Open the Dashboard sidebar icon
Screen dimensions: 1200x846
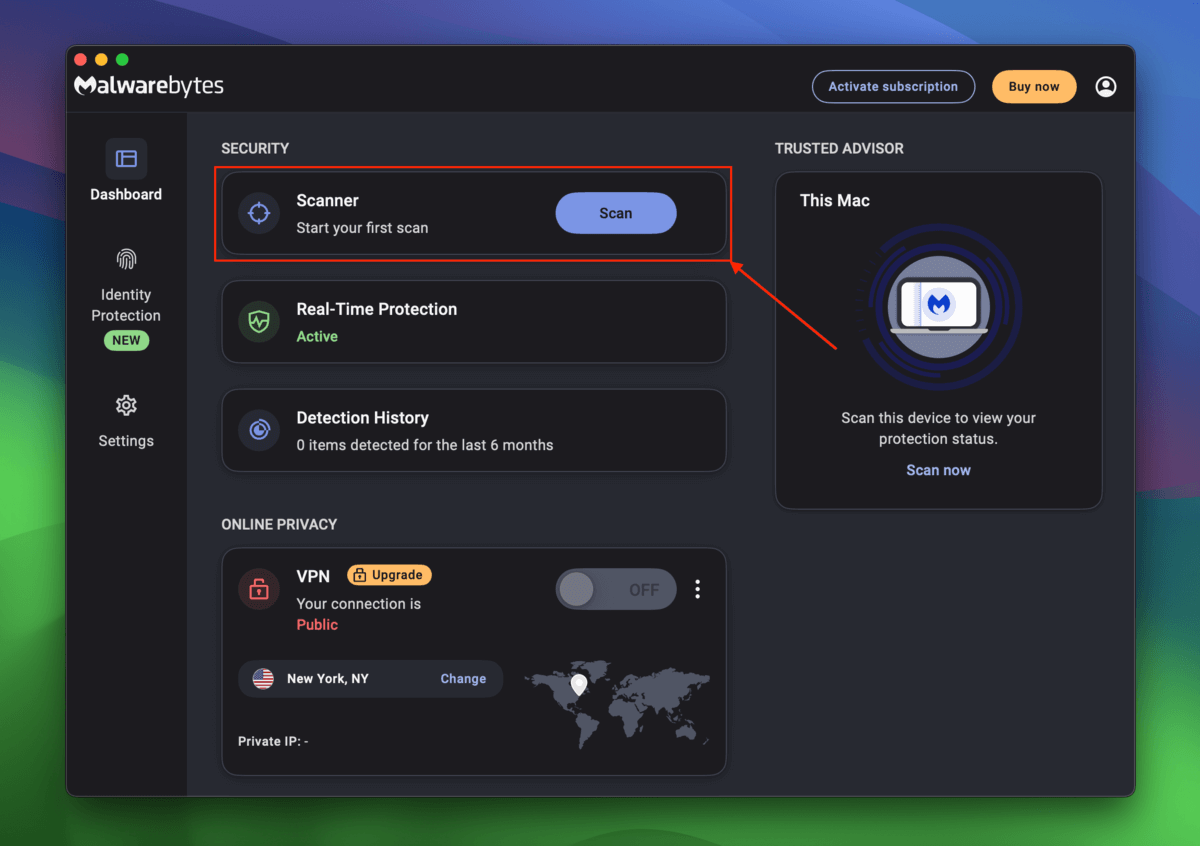(126, 158)
